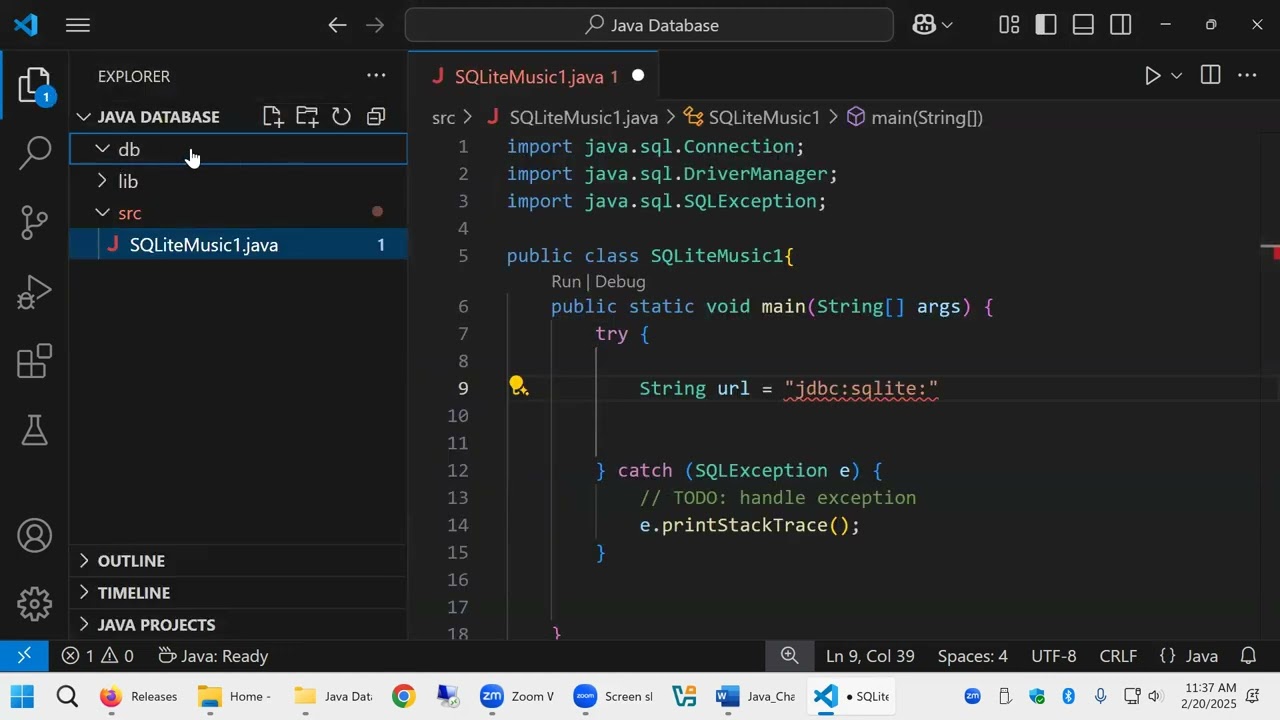Click the New File icon in Explorer

(x=273, y=117)
